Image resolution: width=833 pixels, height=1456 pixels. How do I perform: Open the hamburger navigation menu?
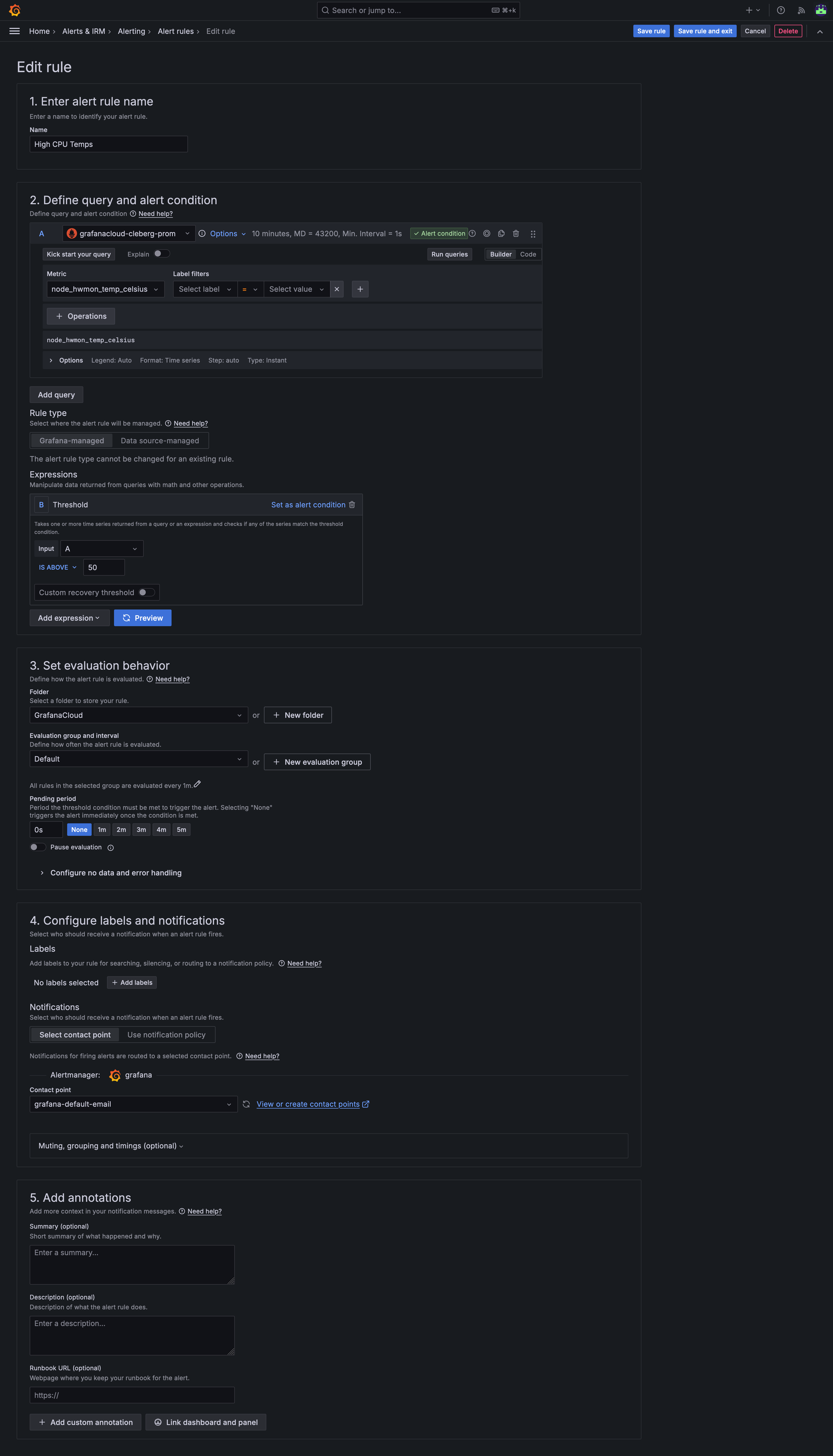pos(15,31)
